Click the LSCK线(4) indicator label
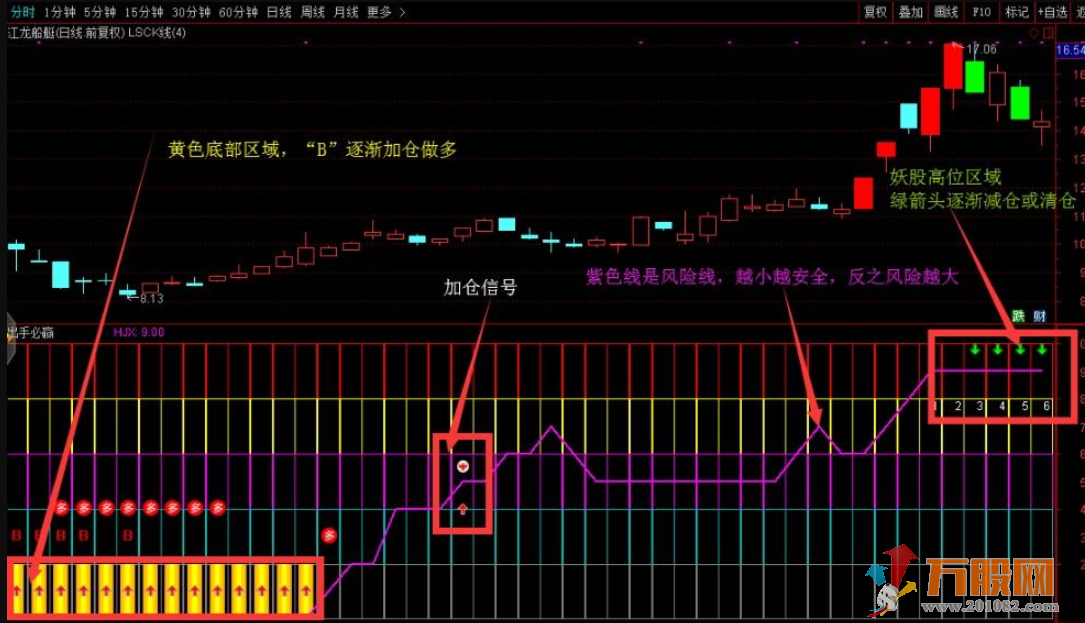 (157, 33)
